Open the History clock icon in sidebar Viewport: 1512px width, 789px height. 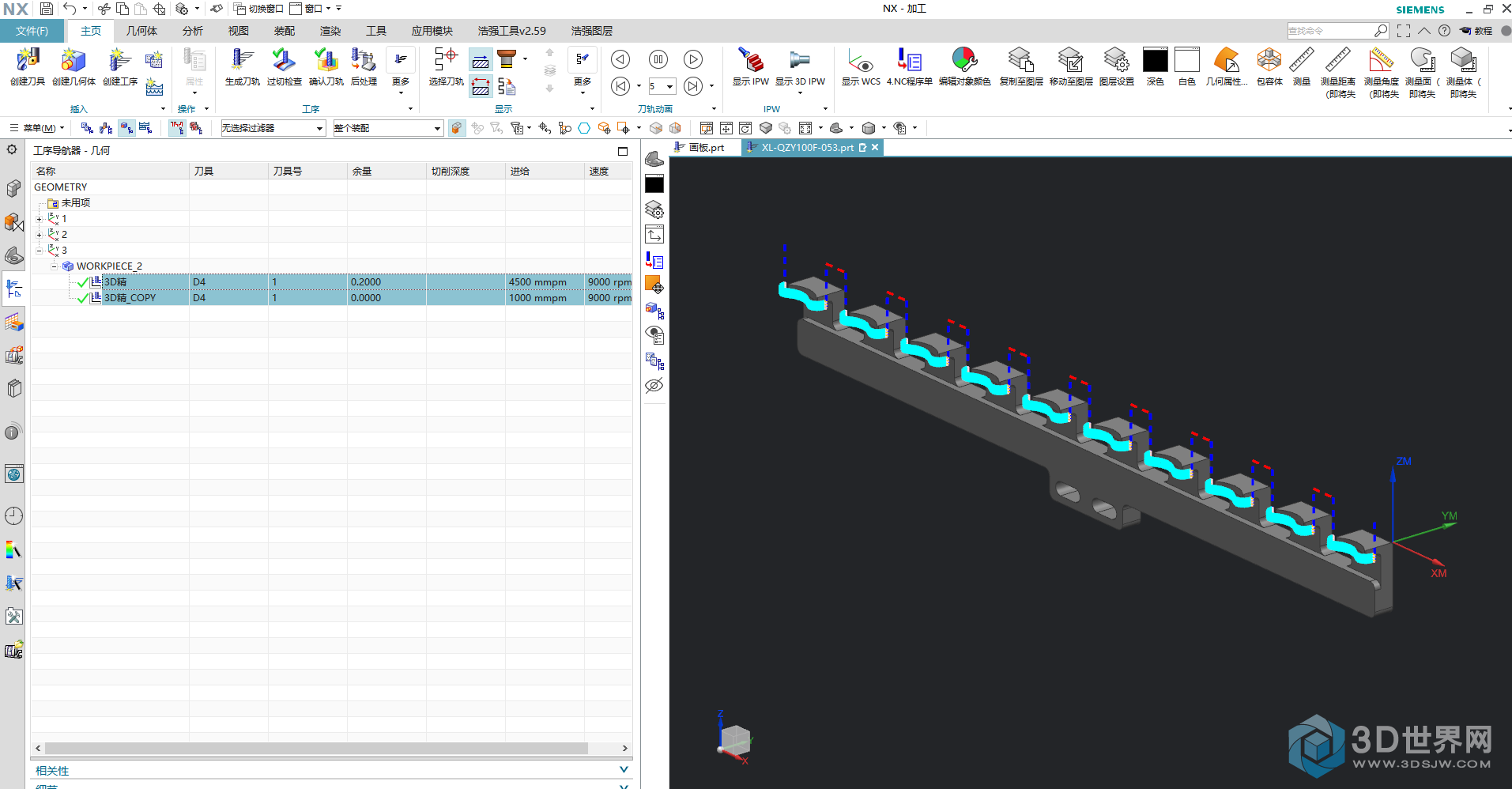[13, 516]
